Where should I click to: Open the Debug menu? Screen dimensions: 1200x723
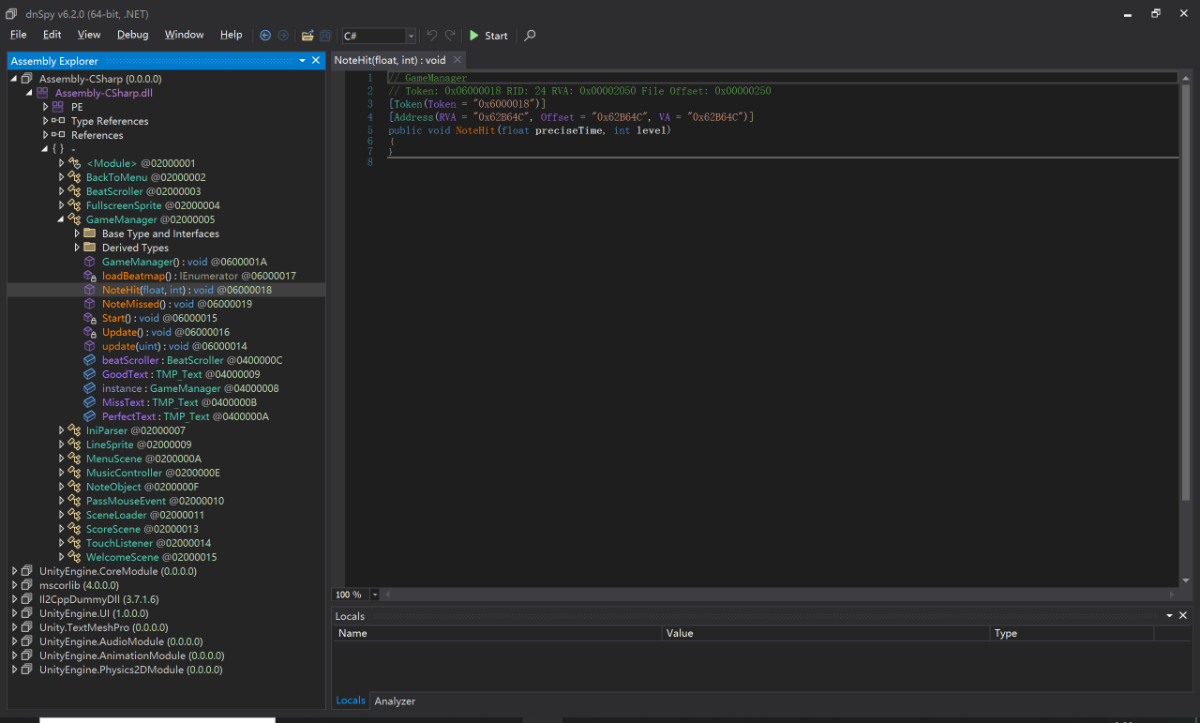pyautogui.click(x=132, y=35)
